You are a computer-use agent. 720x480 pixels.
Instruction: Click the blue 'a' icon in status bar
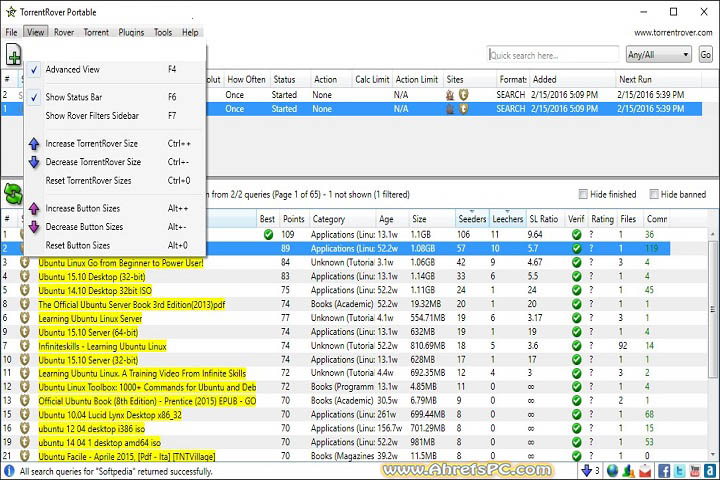pyautogui.click(x=710, y=471)
